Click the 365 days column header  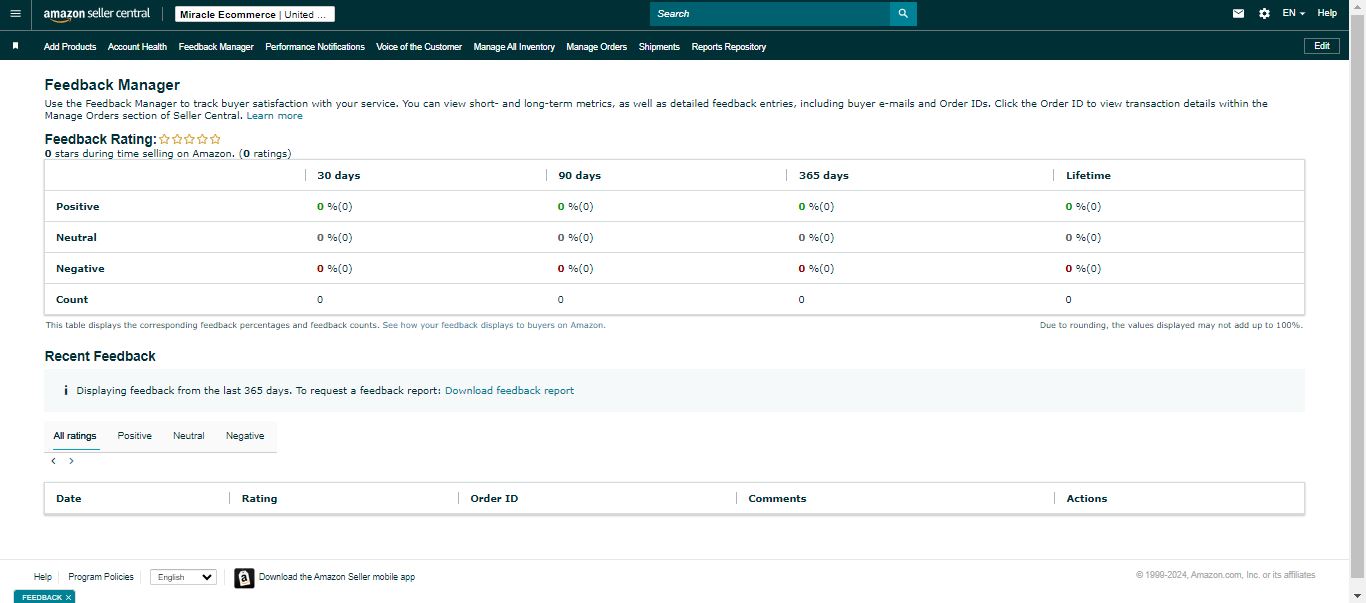point(824,175)
